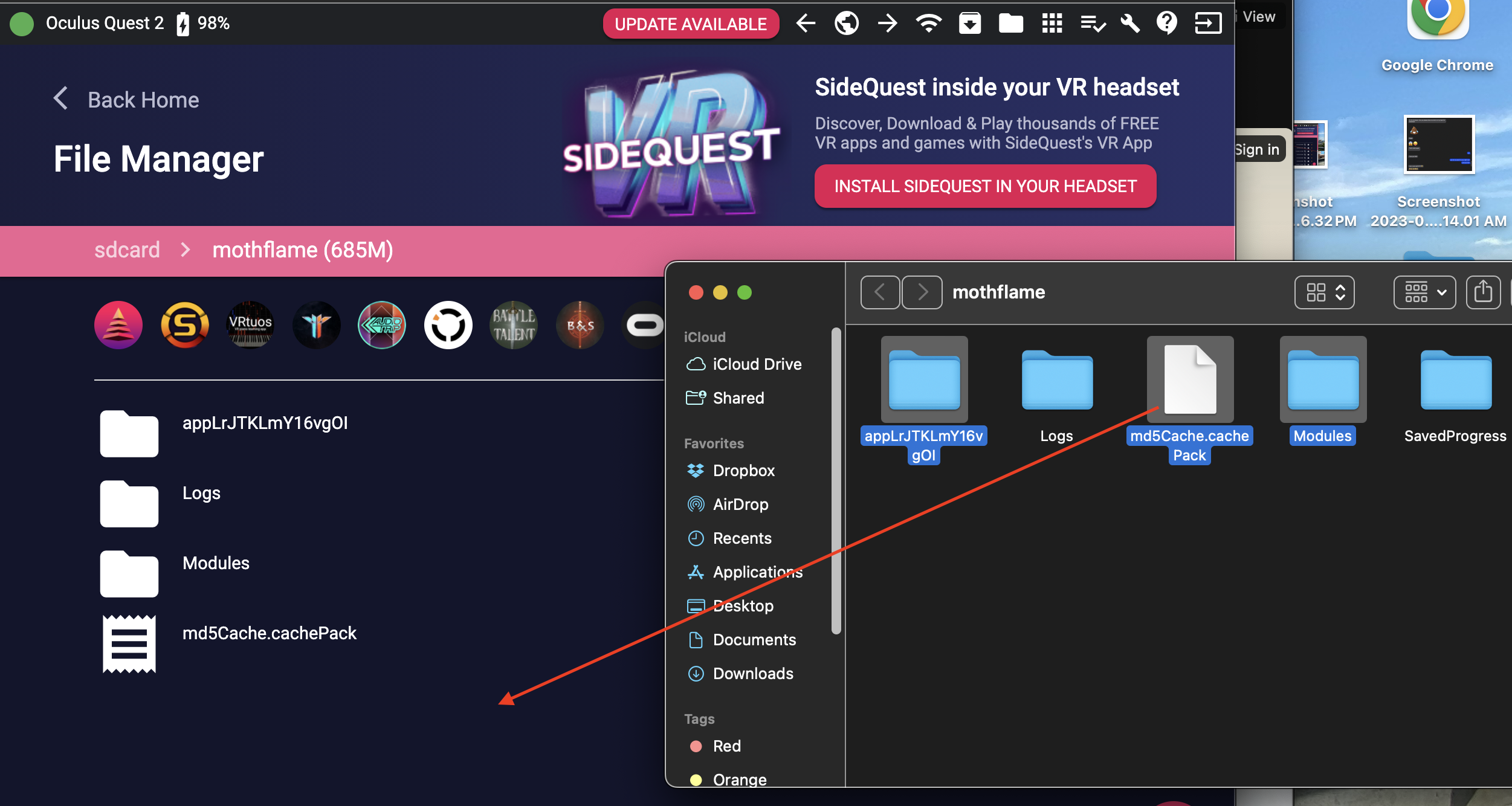This screenshot has width=1512, height=806.
Task: Select Downloads in Finder sidebar
Action: click(752, 673)
